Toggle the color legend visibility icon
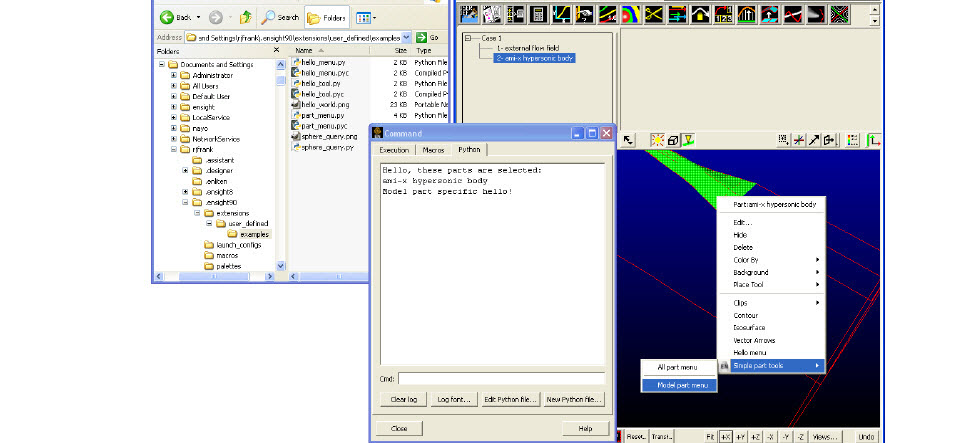 tap(853, 140)
